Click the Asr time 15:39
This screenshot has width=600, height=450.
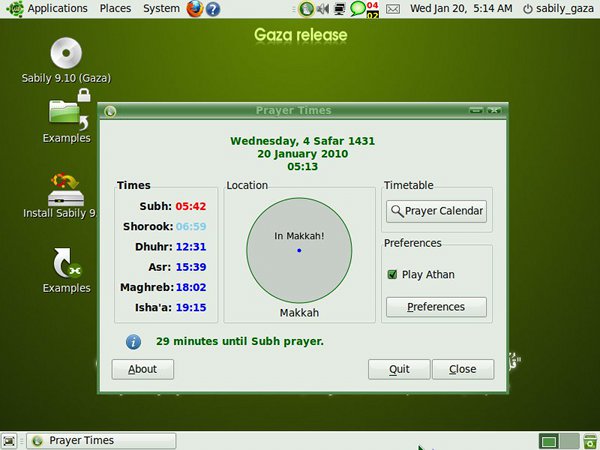[x=191, y=267]
